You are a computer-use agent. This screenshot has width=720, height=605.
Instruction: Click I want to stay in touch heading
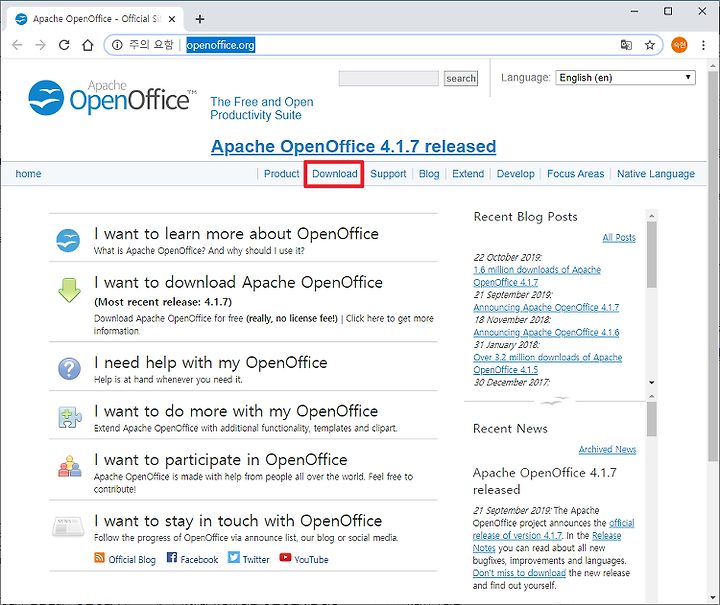[x=238, y=521]
